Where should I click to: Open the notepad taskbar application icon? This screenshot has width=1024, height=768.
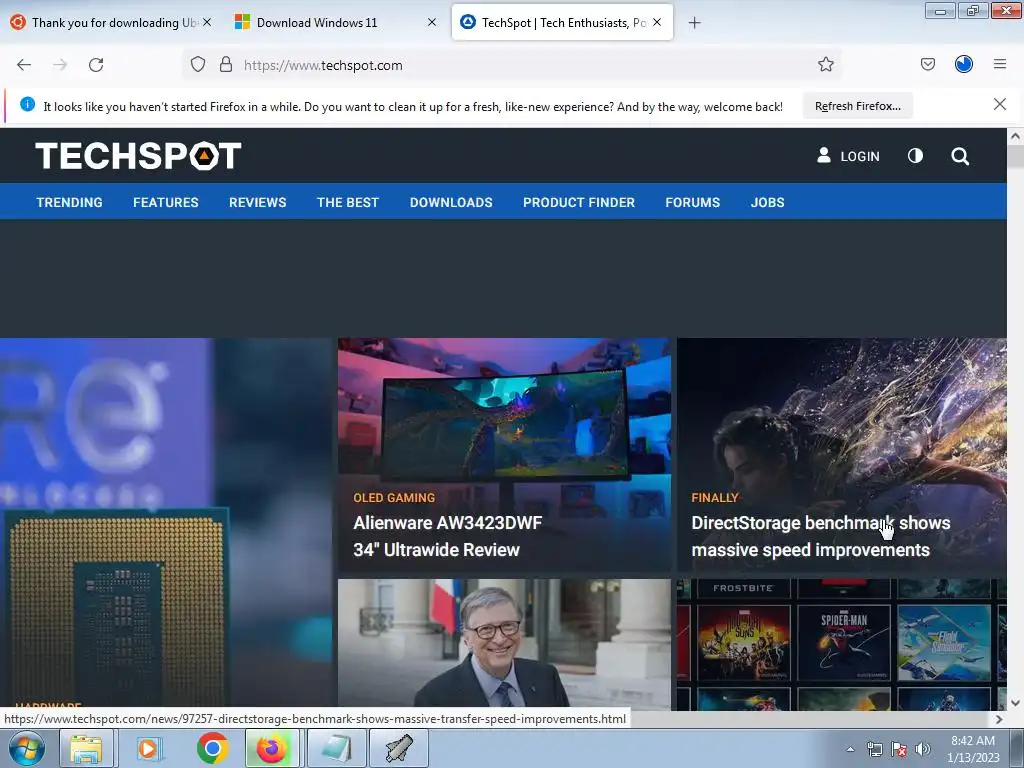[336, 748]
